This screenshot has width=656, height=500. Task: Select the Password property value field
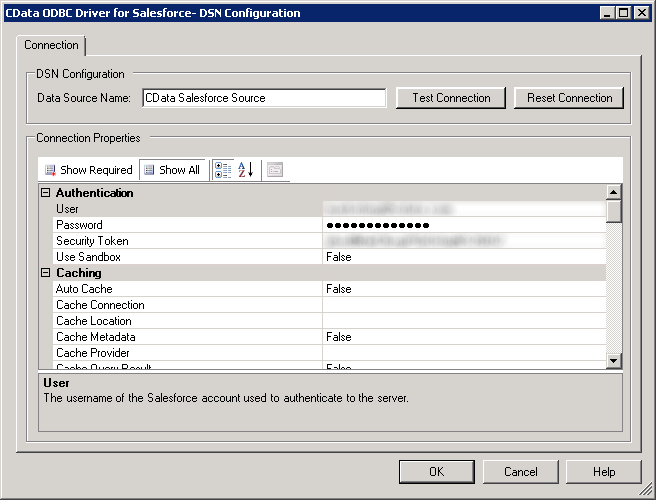pos(464,225)
